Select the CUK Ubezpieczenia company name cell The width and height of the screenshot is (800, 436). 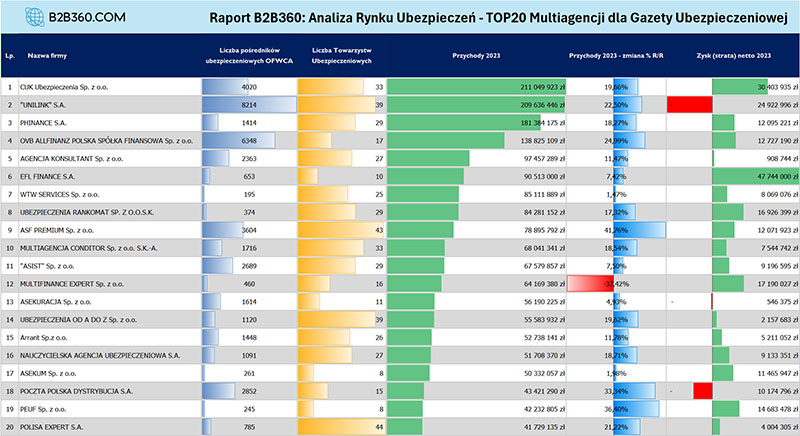coord(70,87)
